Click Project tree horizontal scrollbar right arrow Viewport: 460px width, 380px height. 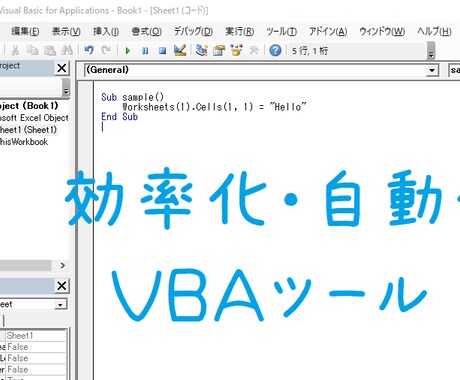coord(63,265)
